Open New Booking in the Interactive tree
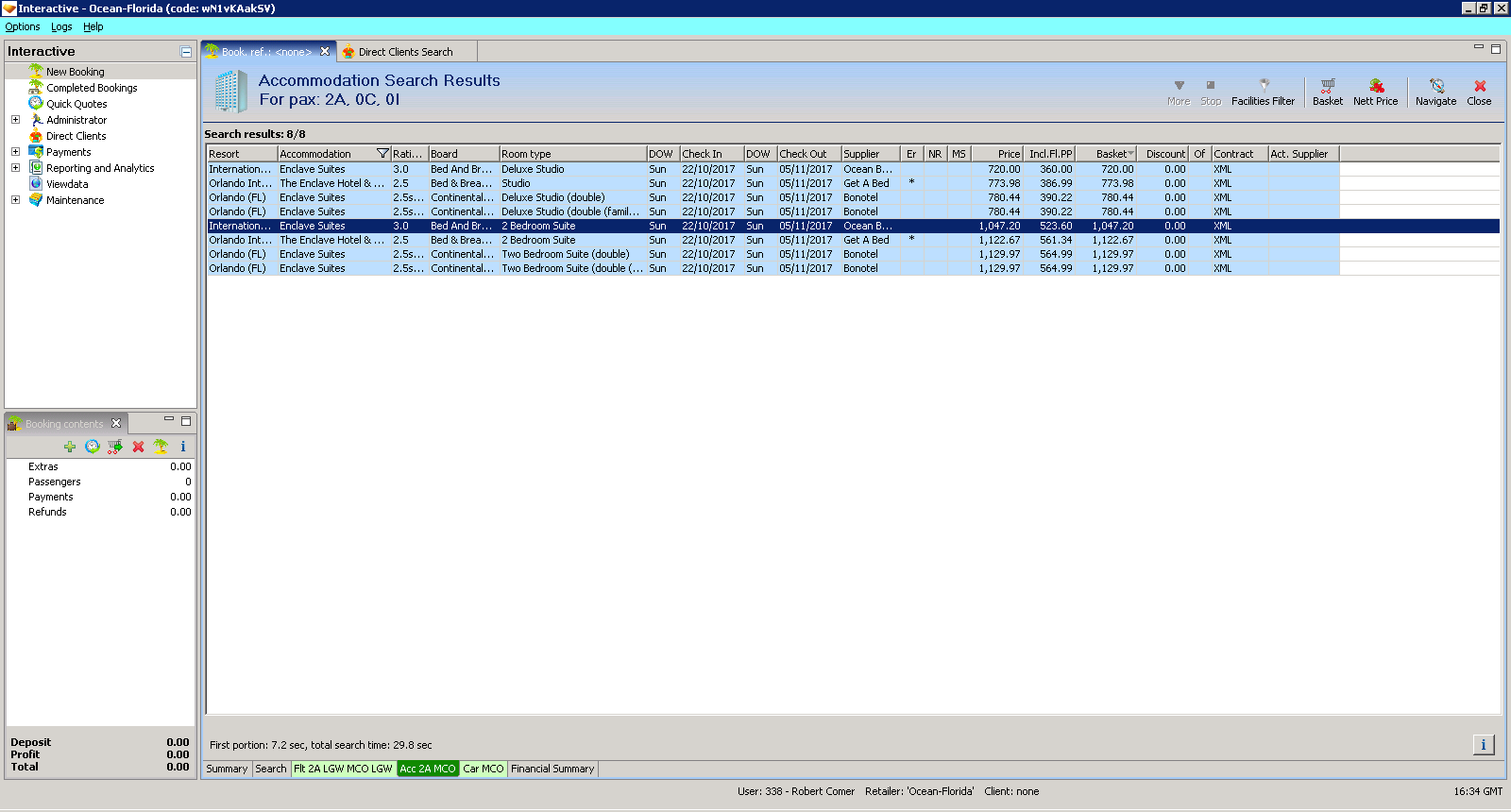This screenshot has height=812, width=1511. 75,72
